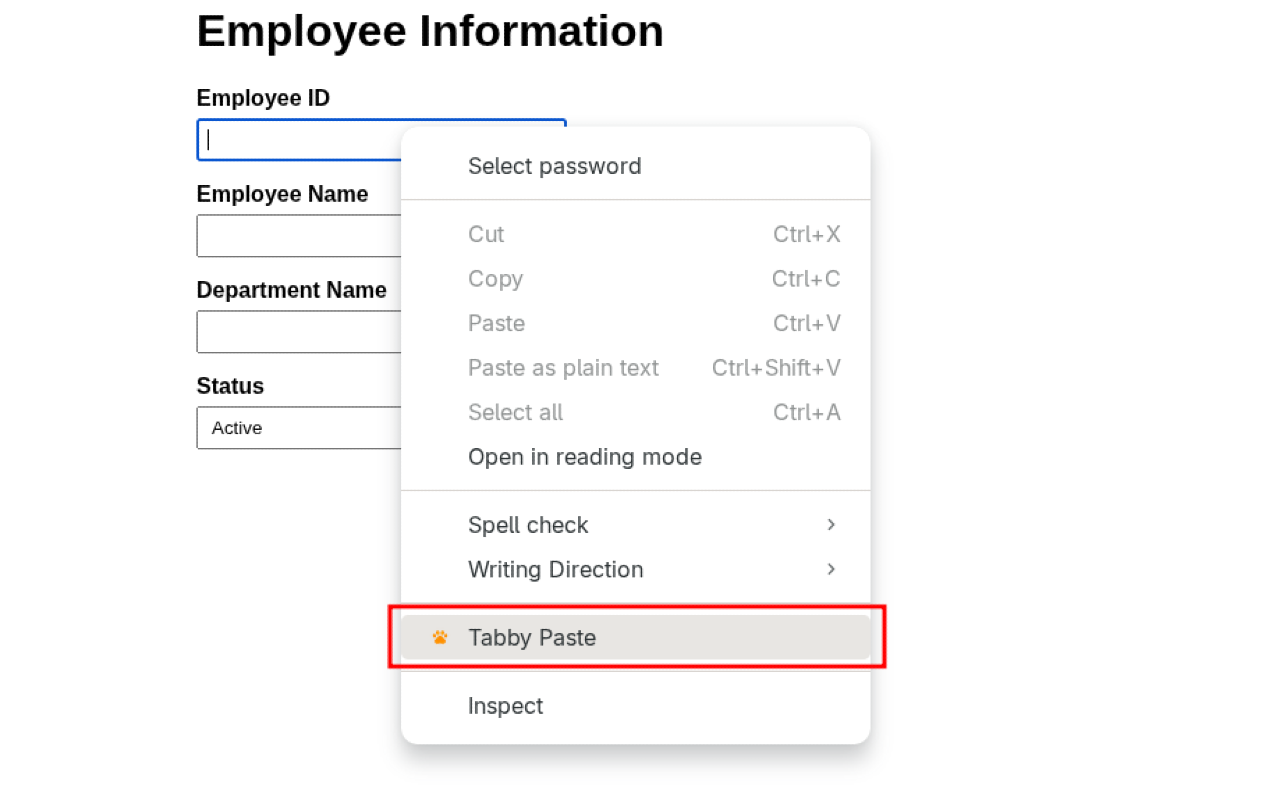The width and height of the screenshot is (1280, 800).
Task: Click the orange paw icon beside Tabby Paste
Action: [x=440, y=637]
